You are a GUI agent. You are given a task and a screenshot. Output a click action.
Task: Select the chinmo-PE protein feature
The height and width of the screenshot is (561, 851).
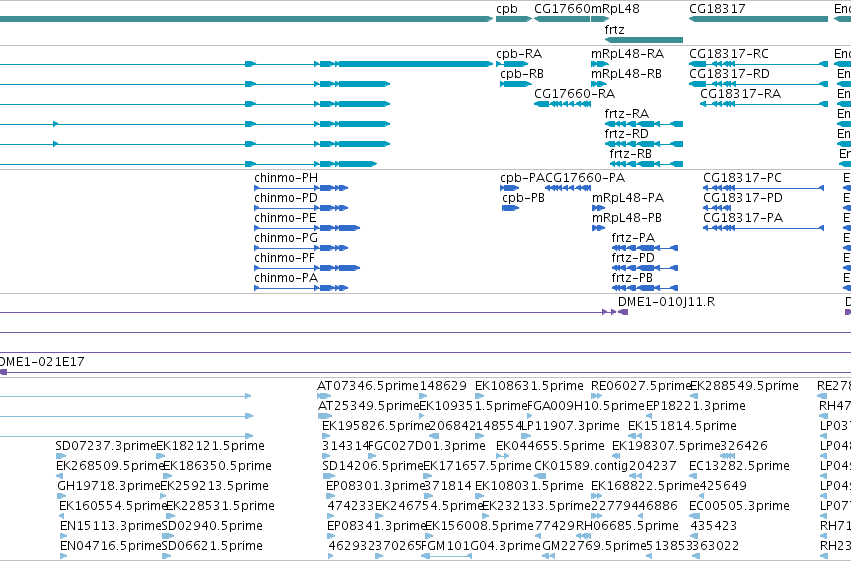(307, 228)
